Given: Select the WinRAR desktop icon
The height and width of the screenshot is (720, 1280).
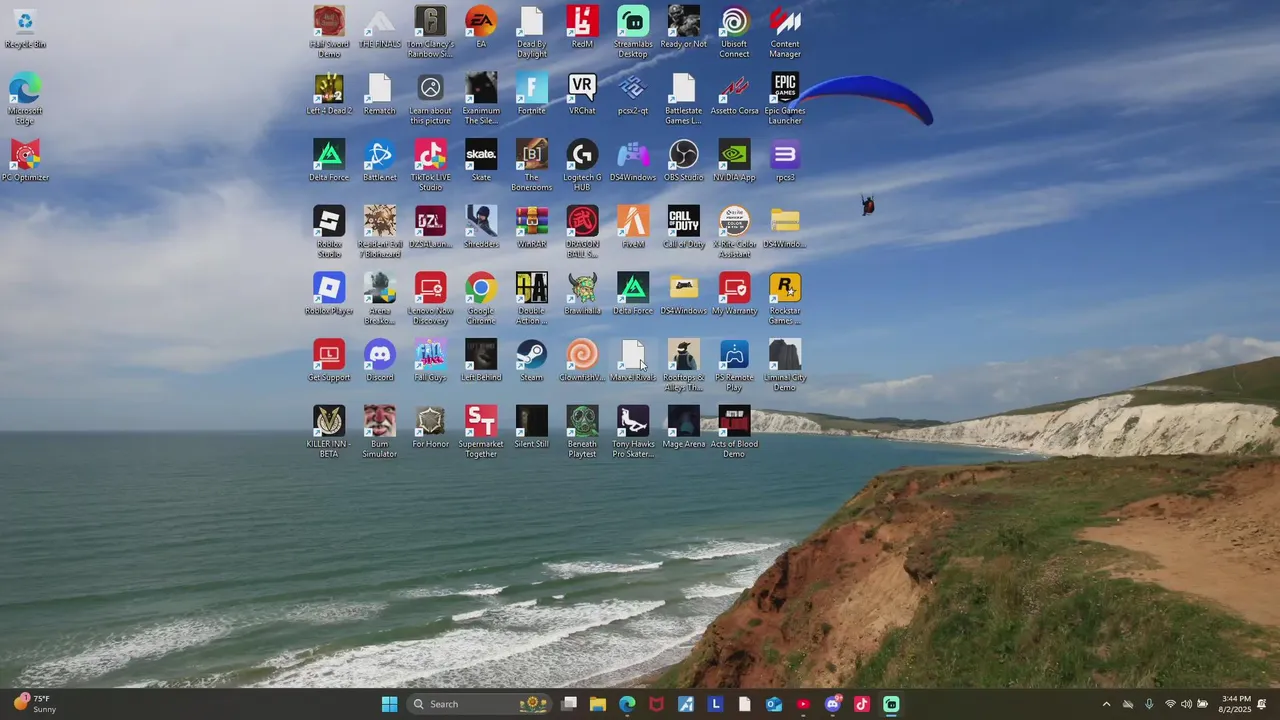Looking at the screenshot, I should [x=532, y=228].
